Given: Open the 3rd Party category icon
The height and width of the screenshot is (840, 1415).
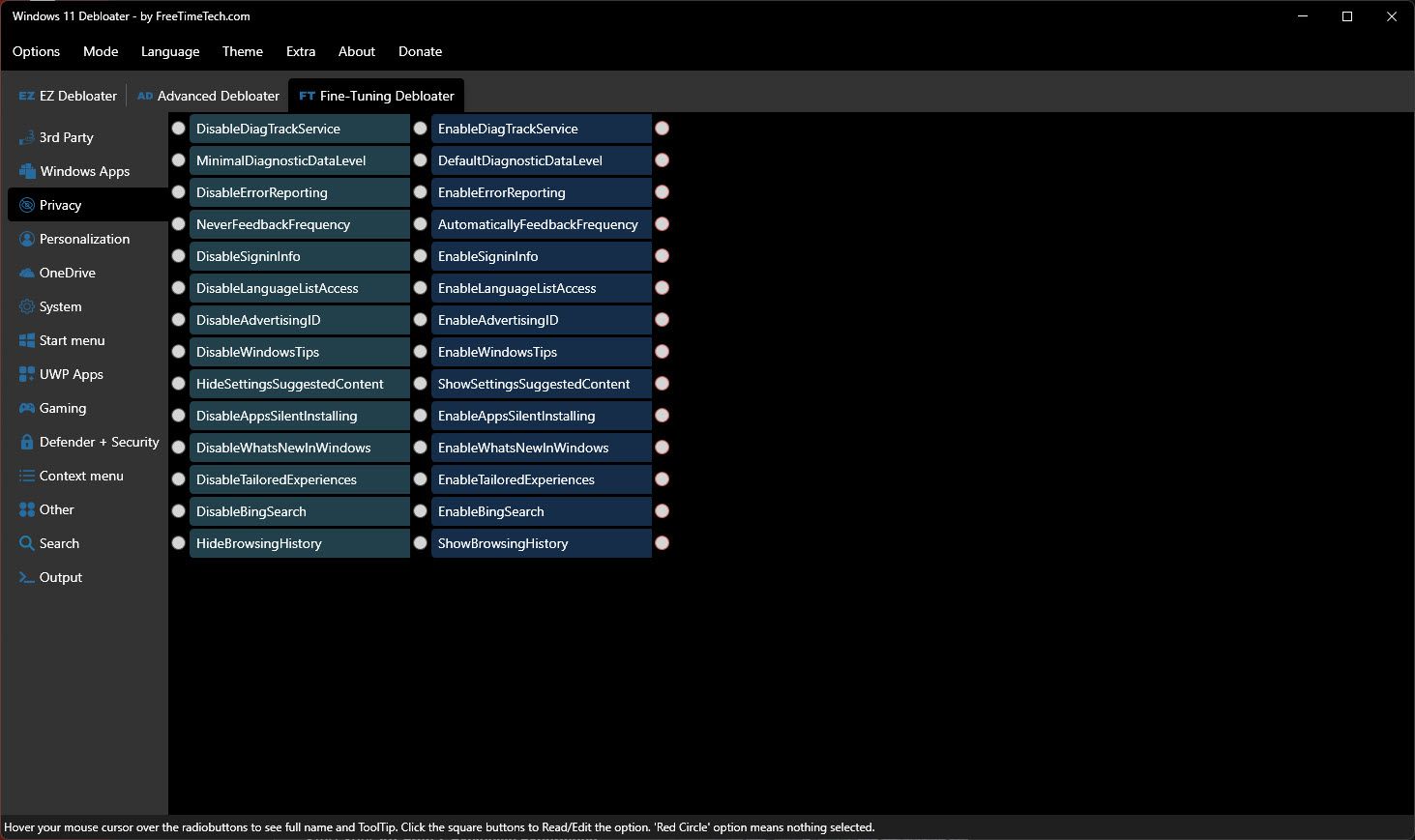Looking at the screenshot, I should pos(27,138).
